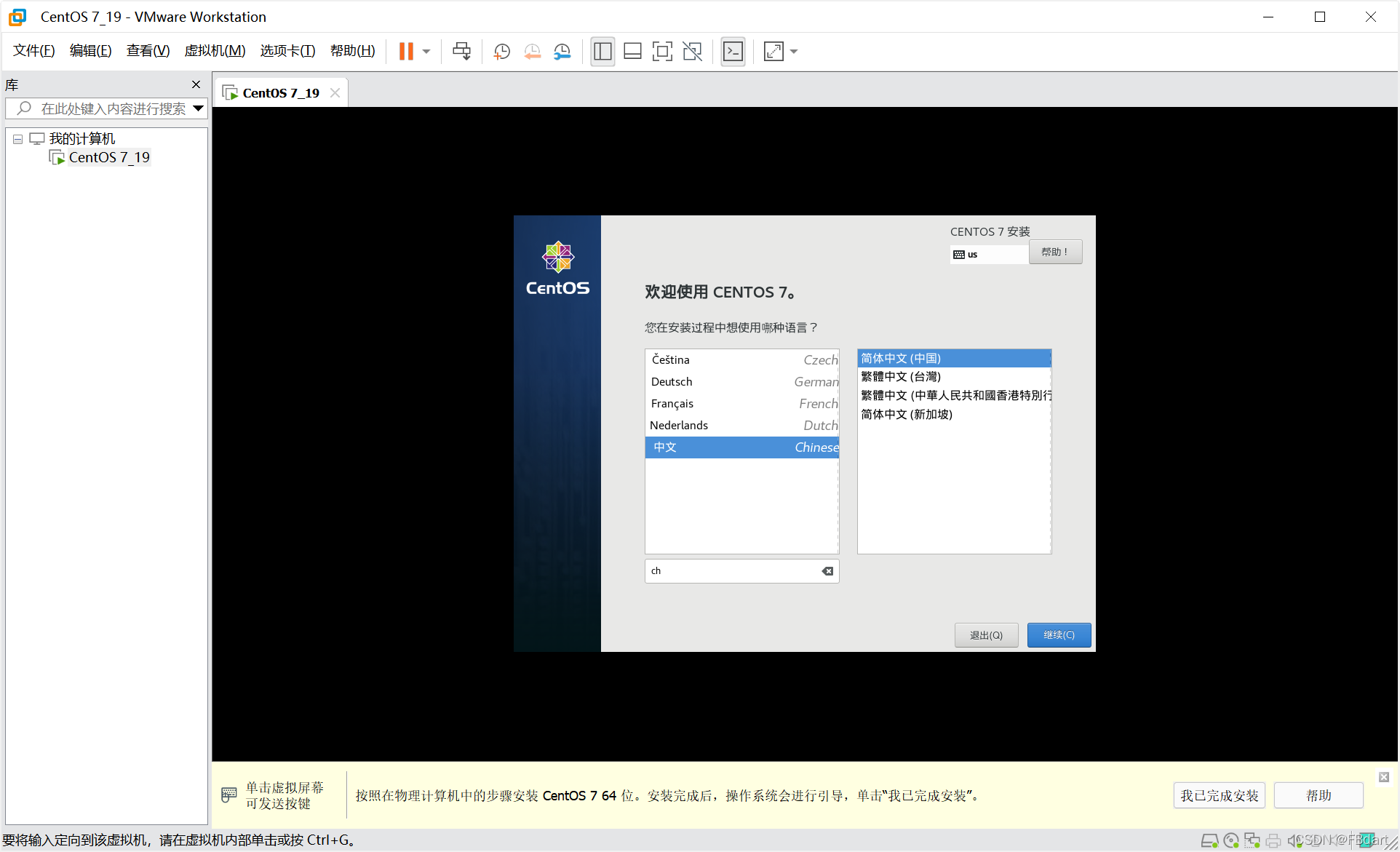The width and height of the screenshot is (1400, 852).
Task: Send Ctrl+Alt+Del to the guest
Action: click(x=461, y=51)
